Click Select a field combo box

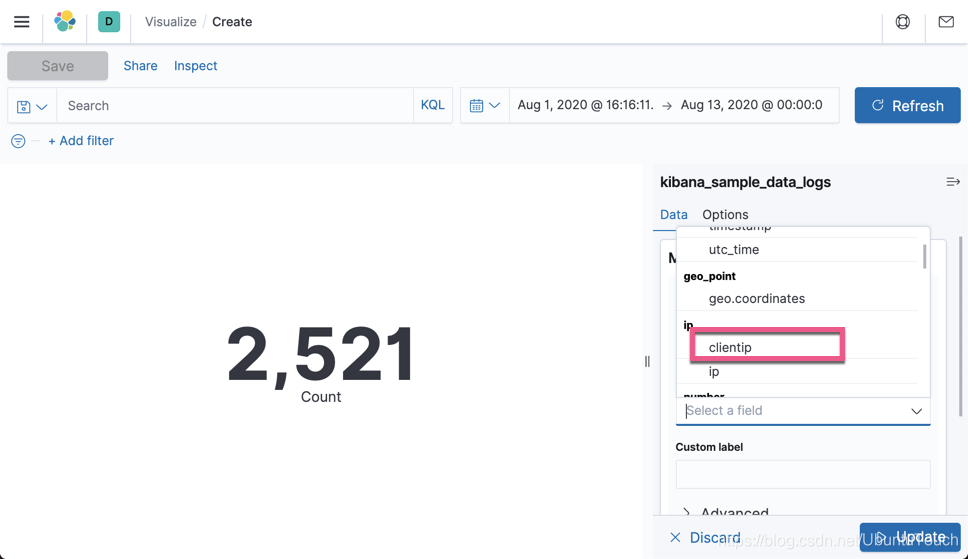[x=803, y=411]
